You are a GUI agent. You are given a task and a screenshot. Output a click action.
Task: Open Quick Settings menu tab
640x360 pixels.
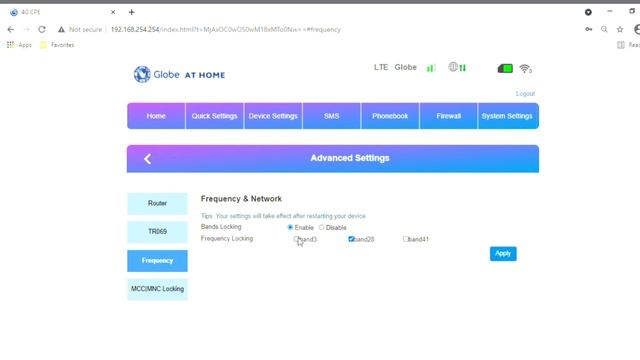pos(215,116)
